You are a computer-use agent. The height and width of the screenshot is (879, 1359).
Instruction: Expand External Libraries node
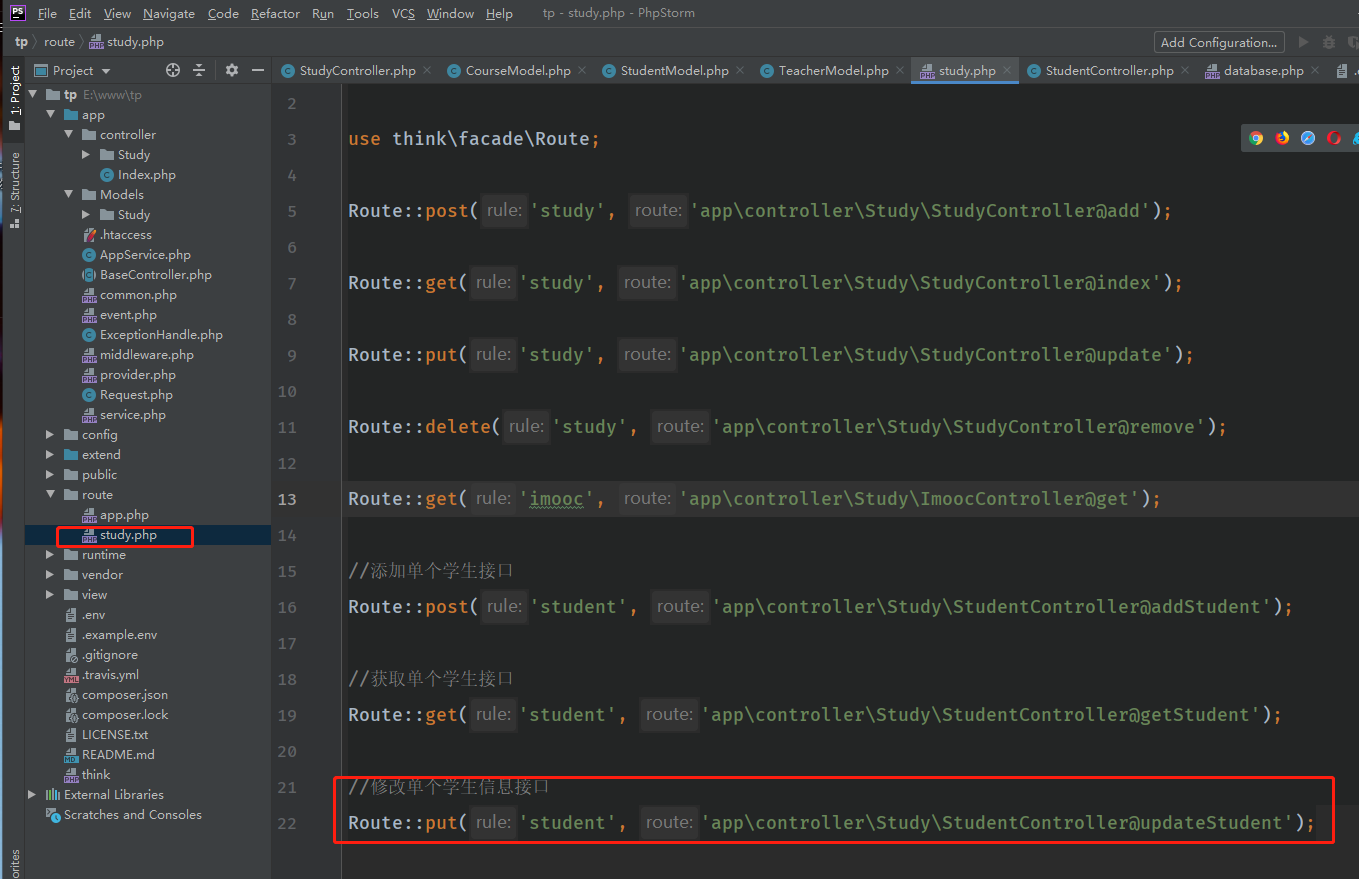[x=33, y=794]
